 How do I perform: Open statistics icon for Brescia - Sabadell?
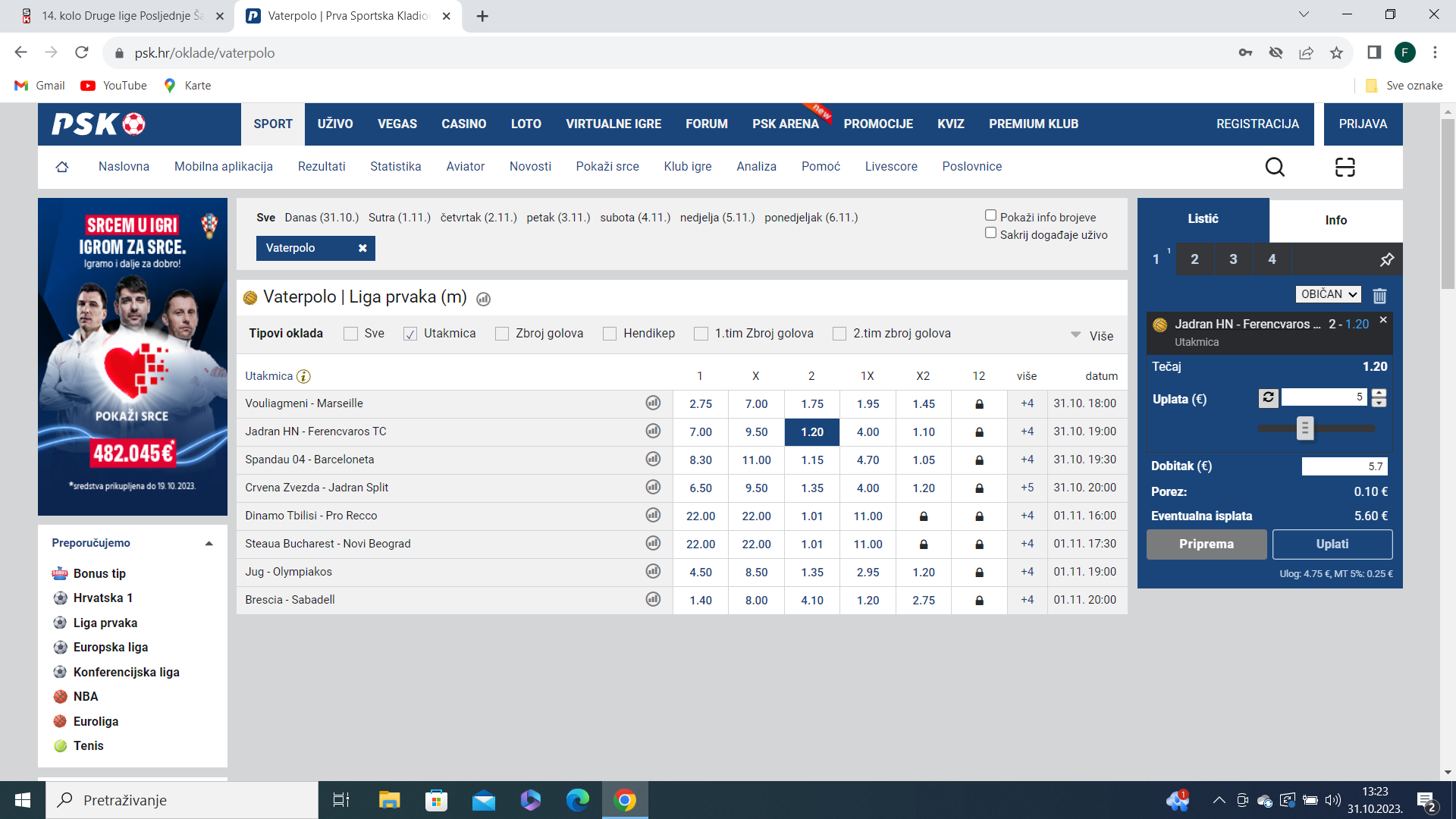click(x=653, y=599)
